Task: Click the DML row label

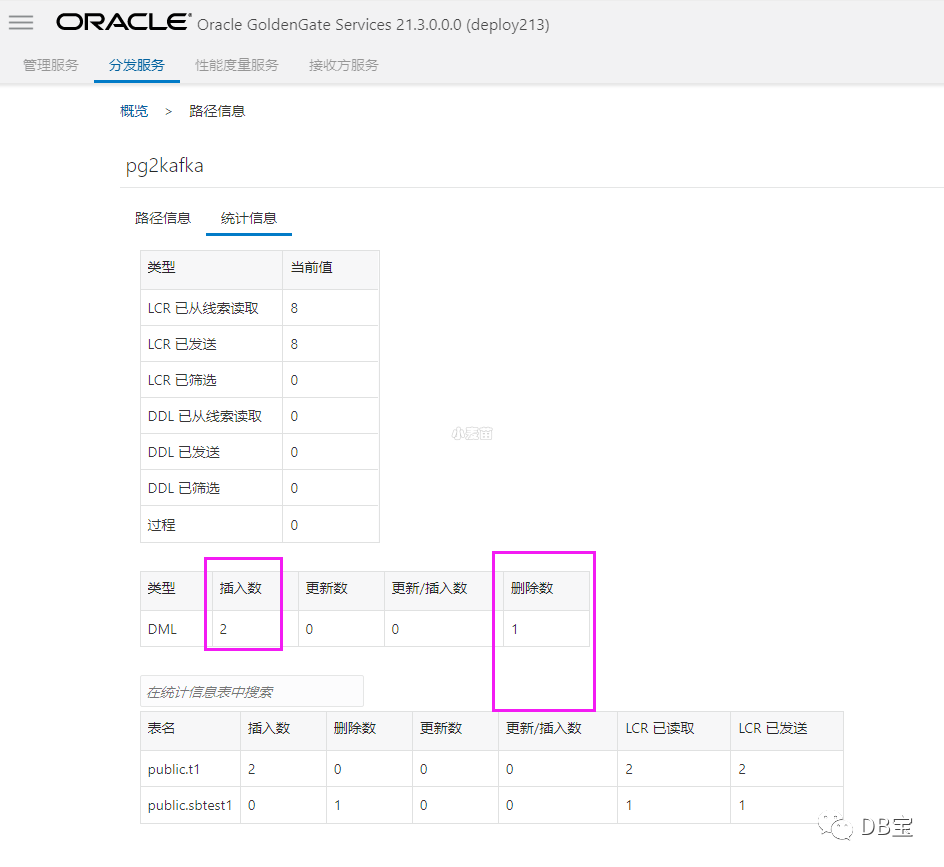Action: 162,629
